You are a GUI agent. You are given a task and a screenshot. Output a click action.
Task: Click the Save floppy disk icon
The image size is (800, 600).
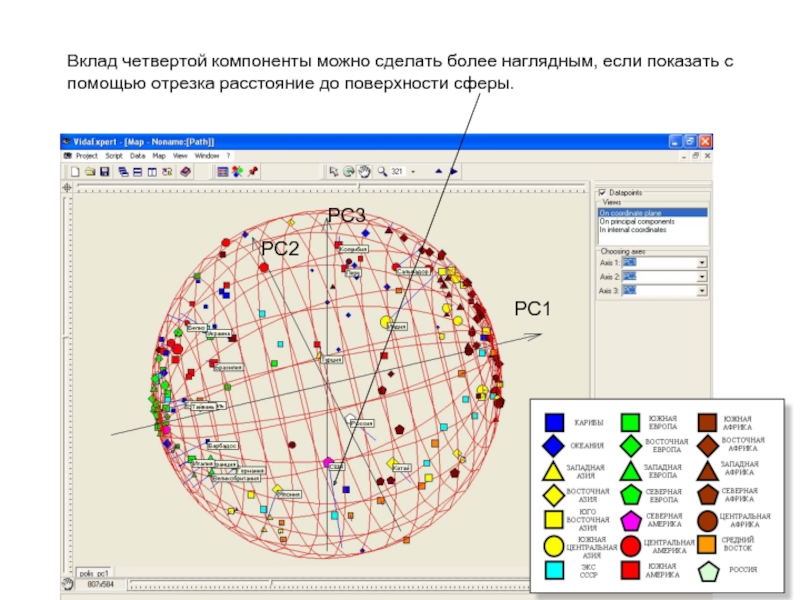104,171
